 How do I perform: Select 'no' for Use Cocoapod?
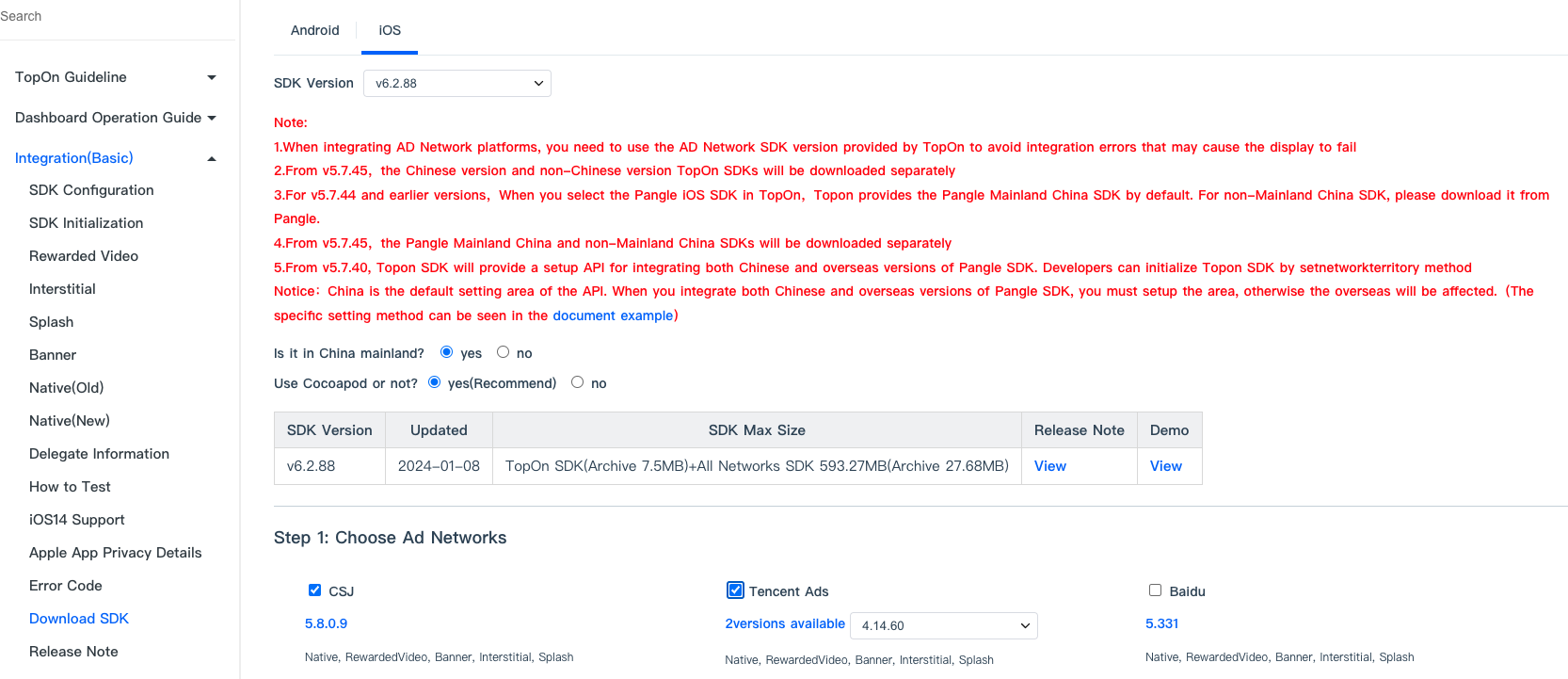click(577, 382)
